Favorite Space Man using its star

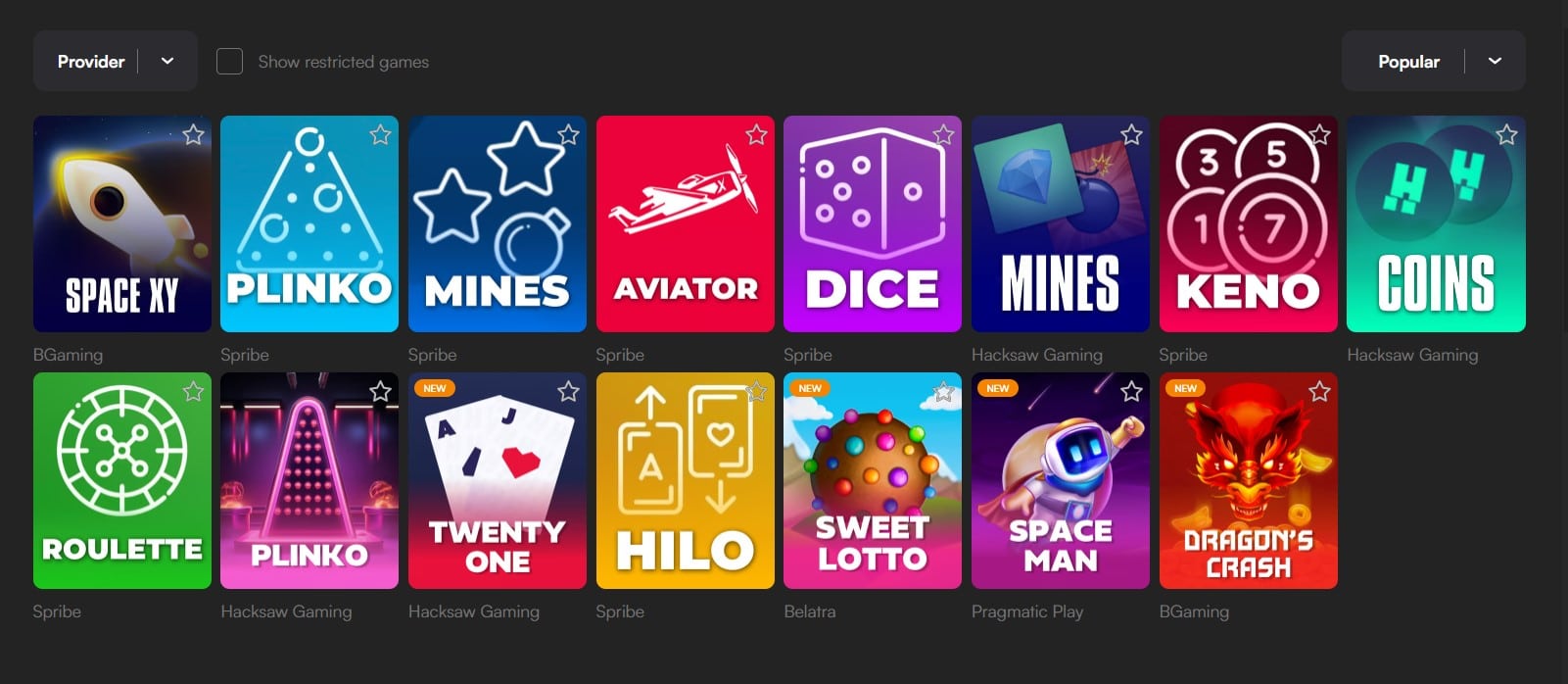(1131, 391)
